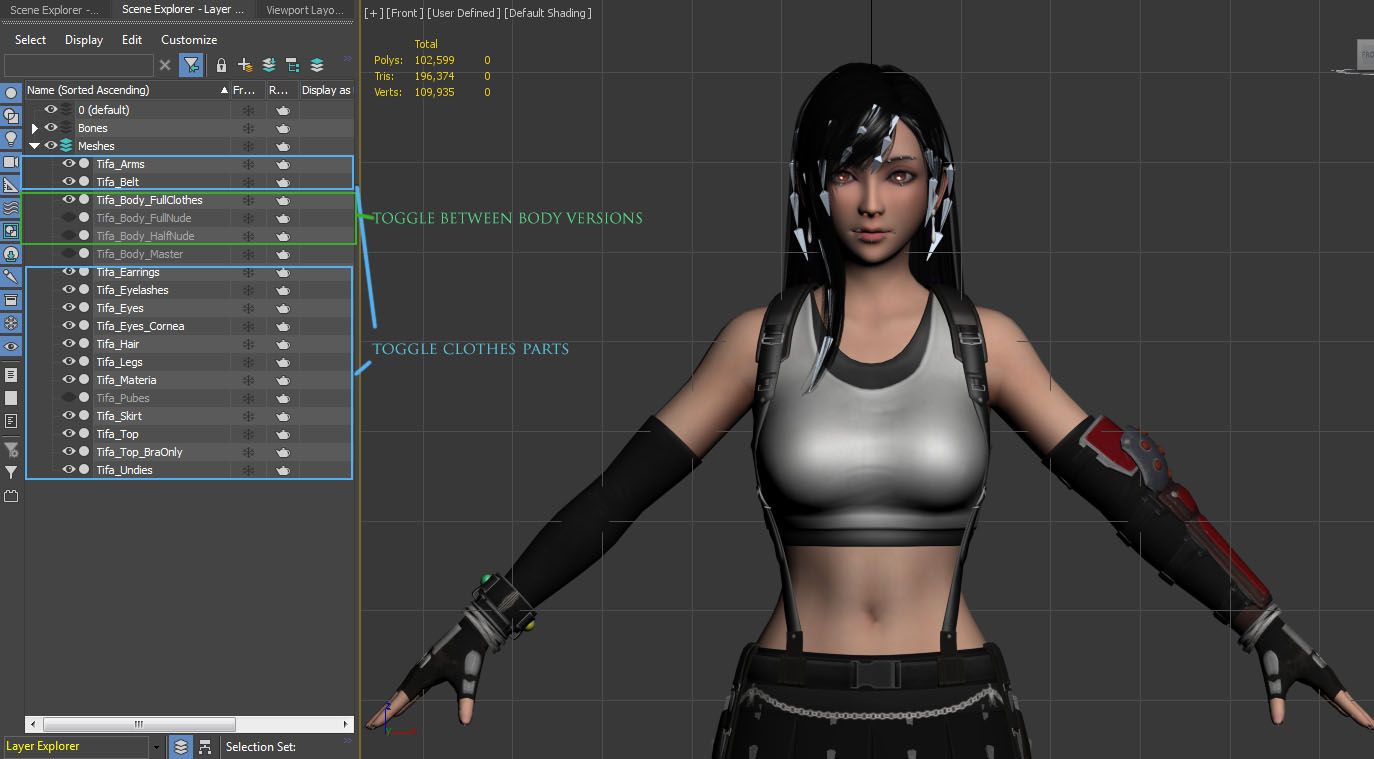Toggle the Display Shapes filter icon
1374x759 pixels.
[x=11, y=115]
